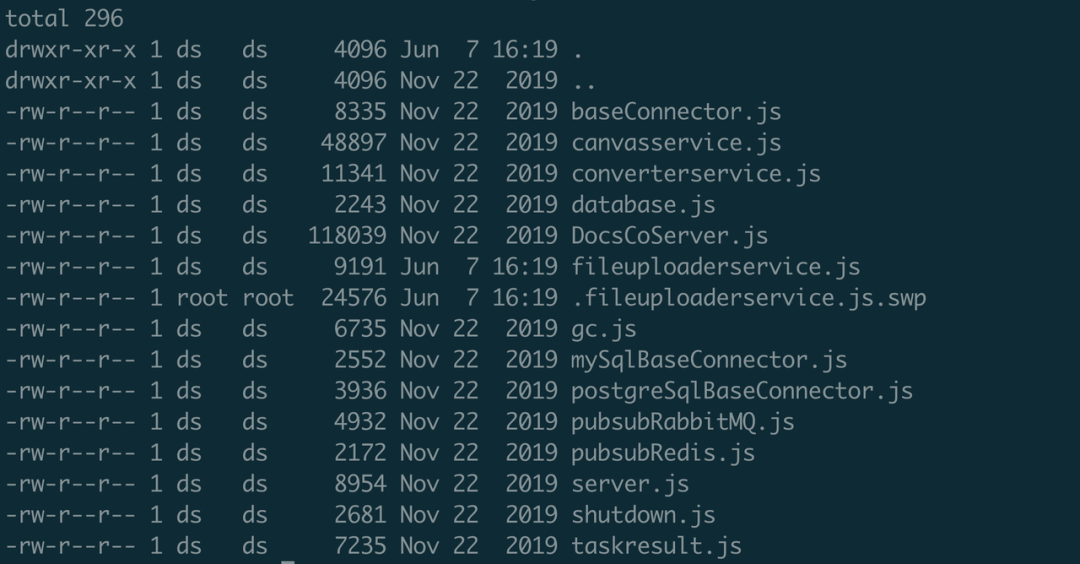
Task: Click the DocsCoServer.js filename
Action: (x=669, y=236)
